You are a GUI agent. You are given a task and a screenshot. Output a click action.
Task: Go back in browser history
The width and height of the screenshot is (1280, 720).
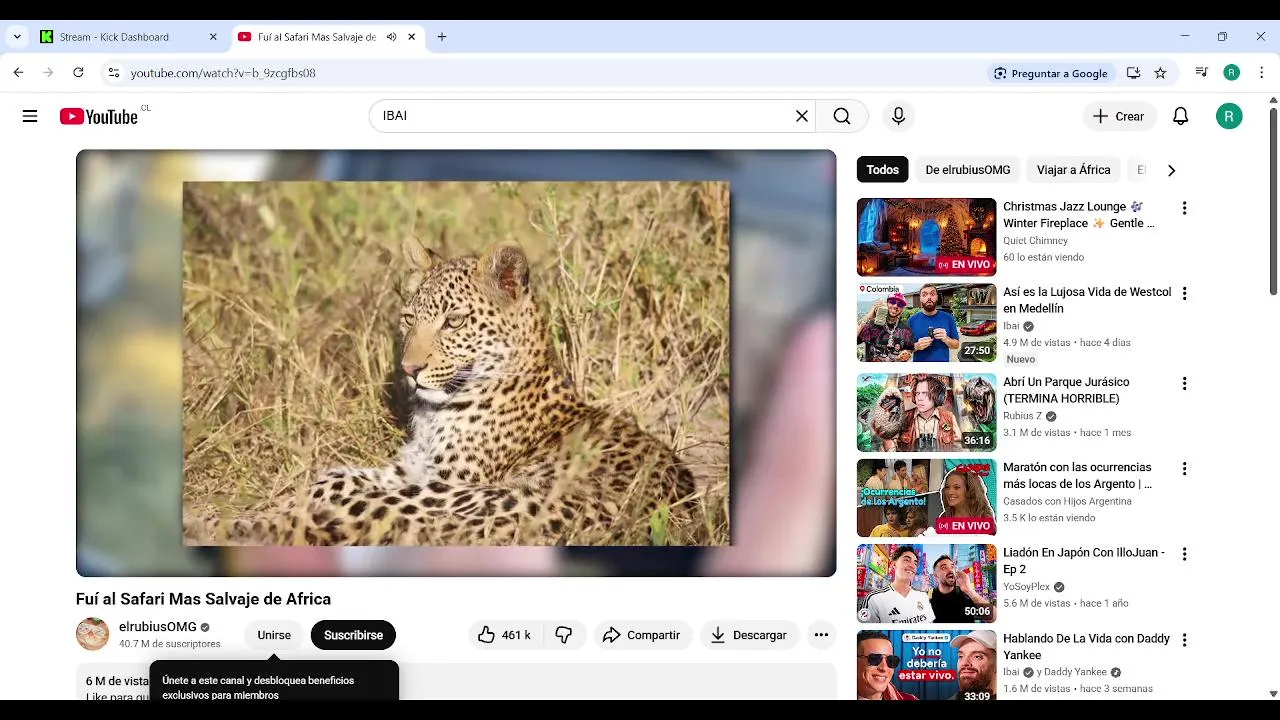18,73
